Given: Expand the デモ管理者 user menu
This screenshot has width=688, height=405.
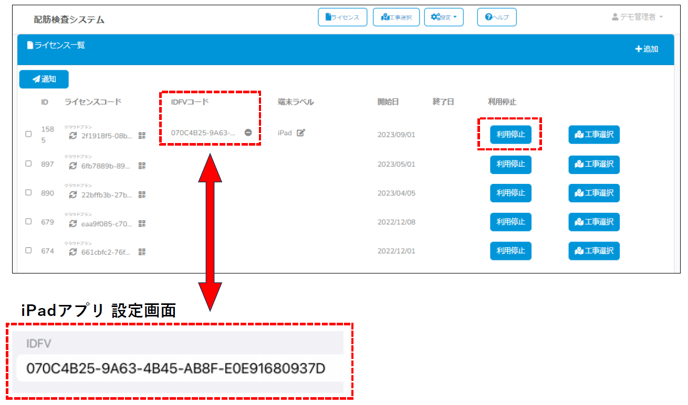Looking at the screenshot, I should 636,17.
